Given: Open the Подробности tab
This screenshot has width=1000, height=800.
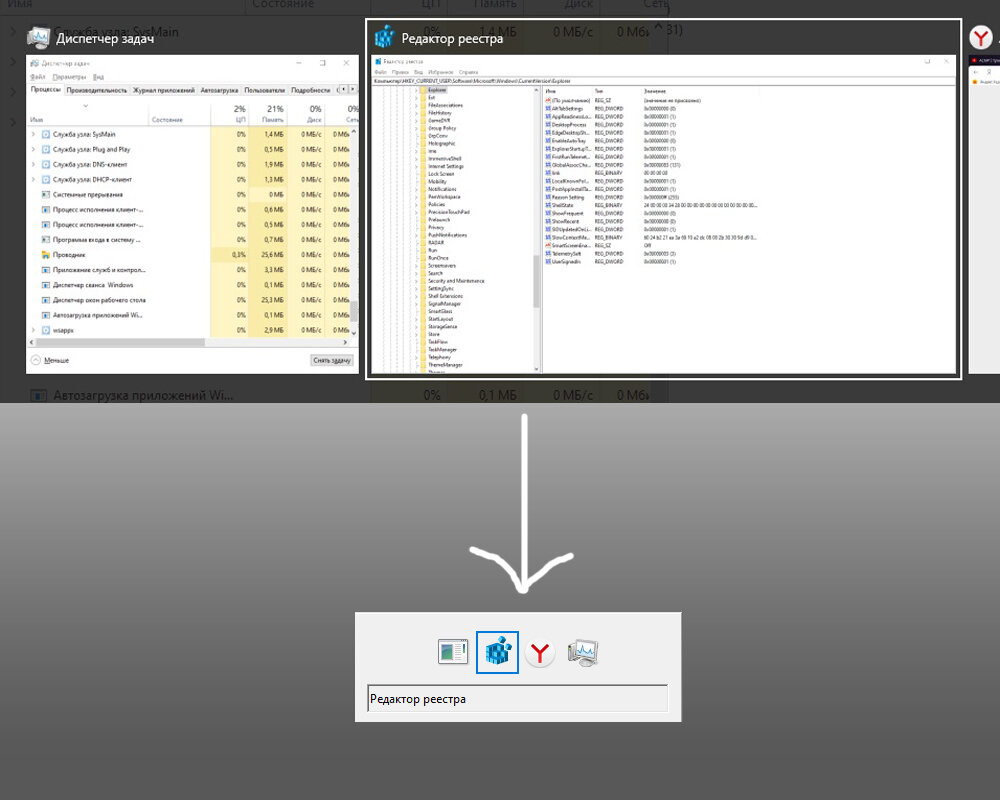Looking at the screenshot, I should click(311, 90).
